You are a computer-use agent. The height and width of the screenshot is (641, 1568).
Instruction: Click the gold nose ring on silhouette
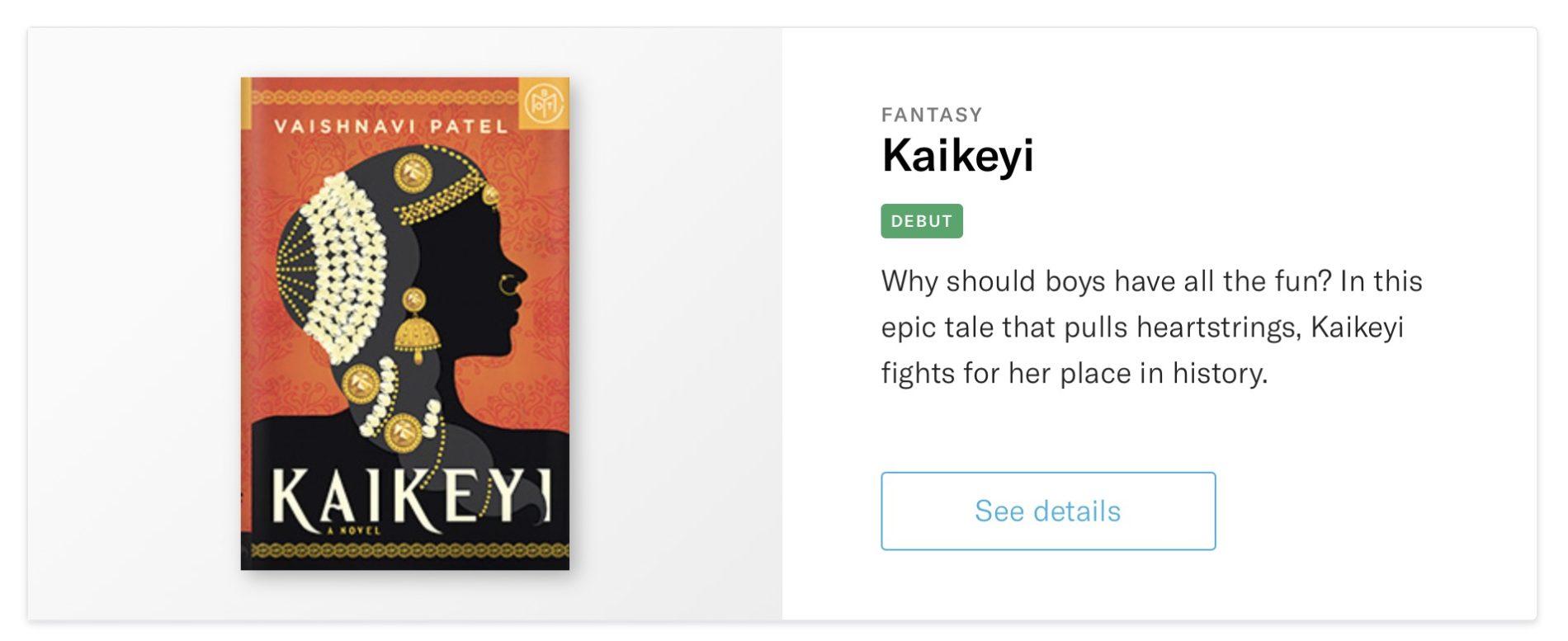[507, 285]
